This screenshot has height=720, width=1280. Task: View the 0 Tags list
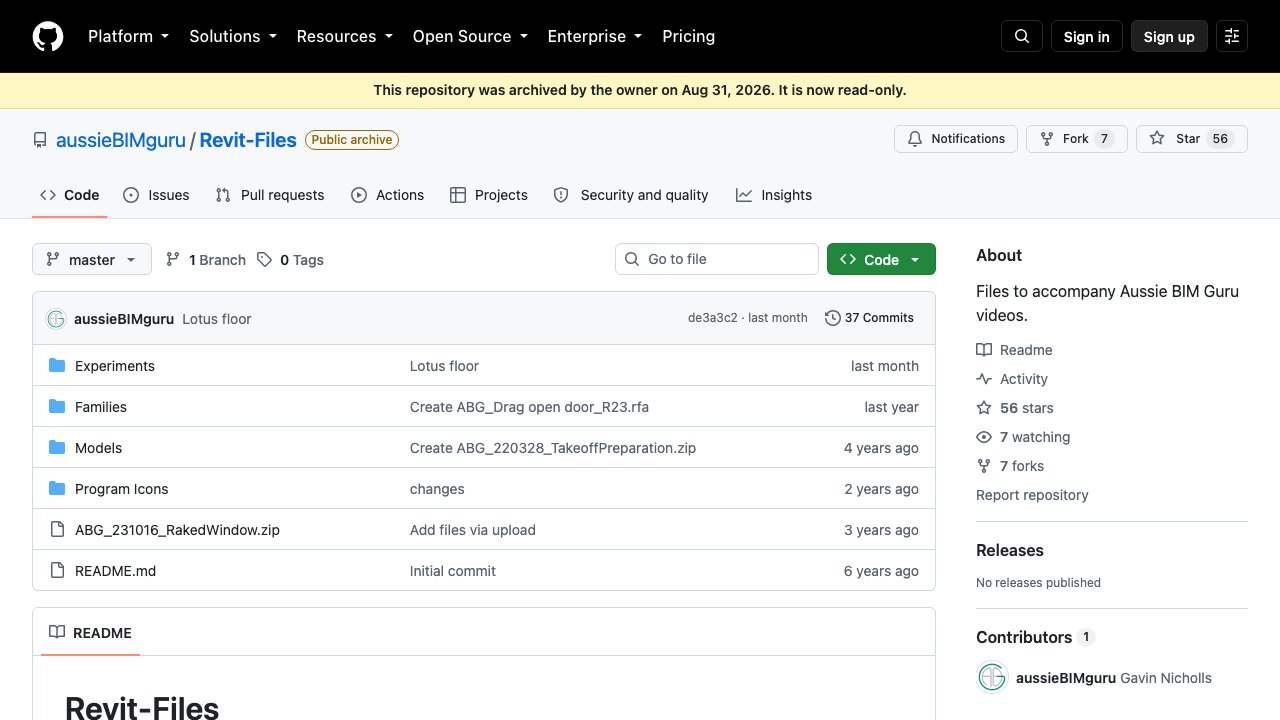pyautogui.click(x=290, y=260)
